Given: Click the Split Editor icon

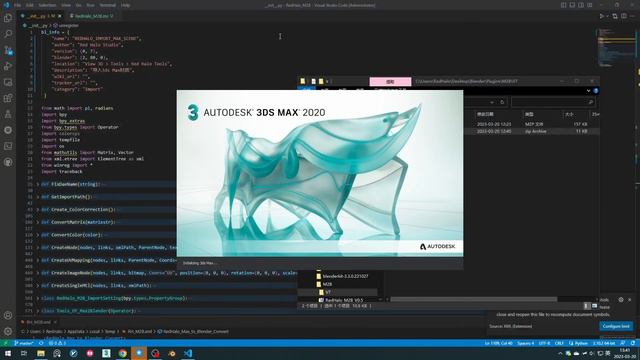Looking at the screenshot, I should 624,16.
